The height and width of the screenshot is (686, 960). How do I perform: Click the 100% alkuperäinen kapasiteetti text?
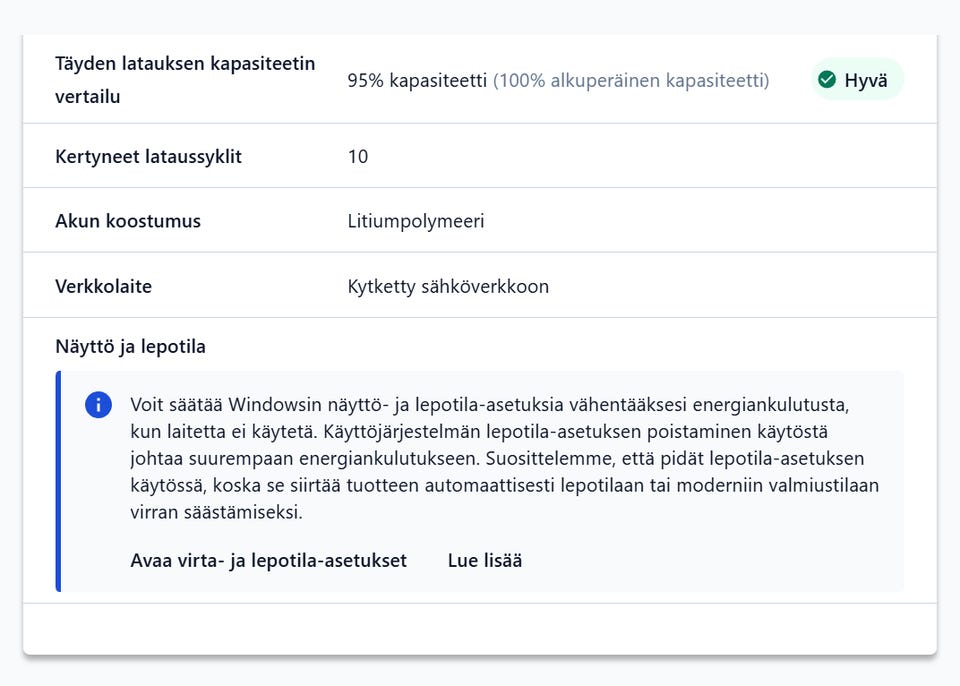631,80
